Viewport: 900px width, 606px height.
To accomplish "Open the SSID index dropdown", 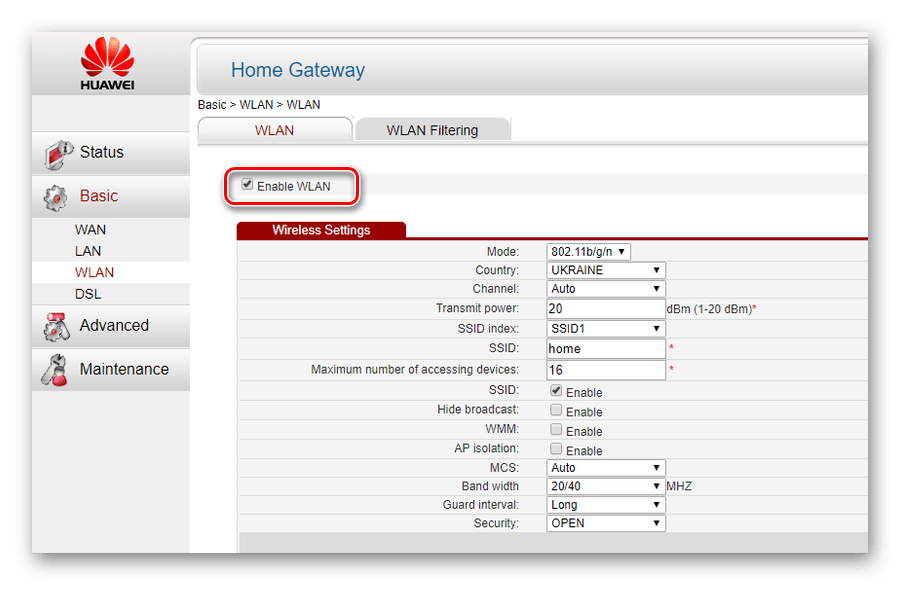I will 606,329.
